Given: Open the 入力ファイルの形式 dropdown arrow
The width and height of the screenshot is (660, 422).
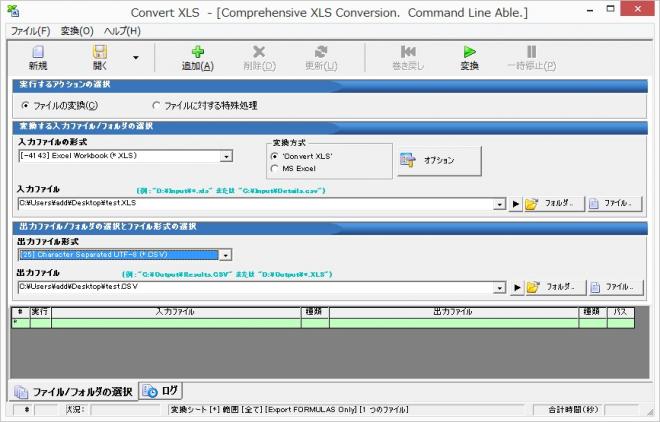Looking at the screenshot, I should click(226, 157).
